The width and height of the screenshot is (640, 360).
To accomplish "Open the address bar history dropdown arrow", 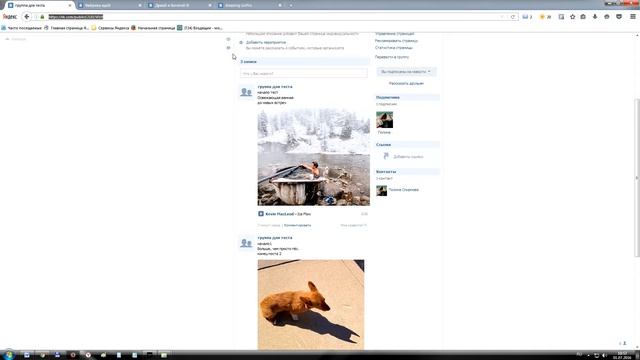I will tap(502, 17).
